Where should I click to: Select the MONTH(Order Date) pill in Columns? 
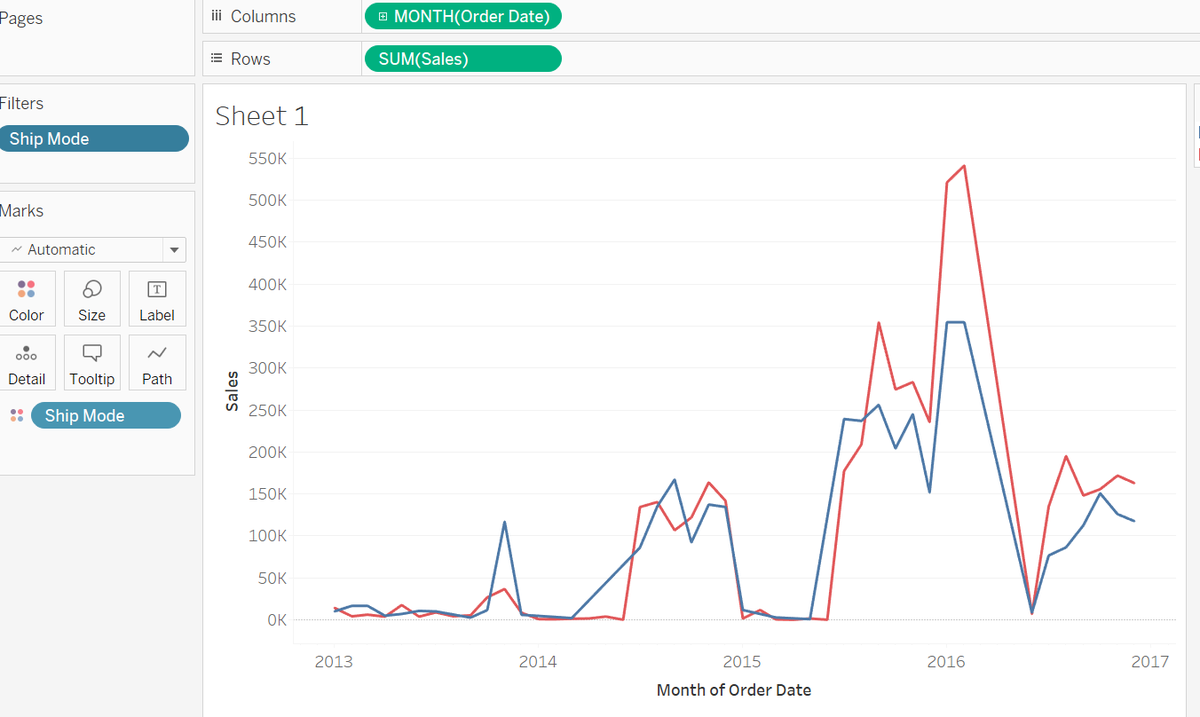tap(463, 16)
